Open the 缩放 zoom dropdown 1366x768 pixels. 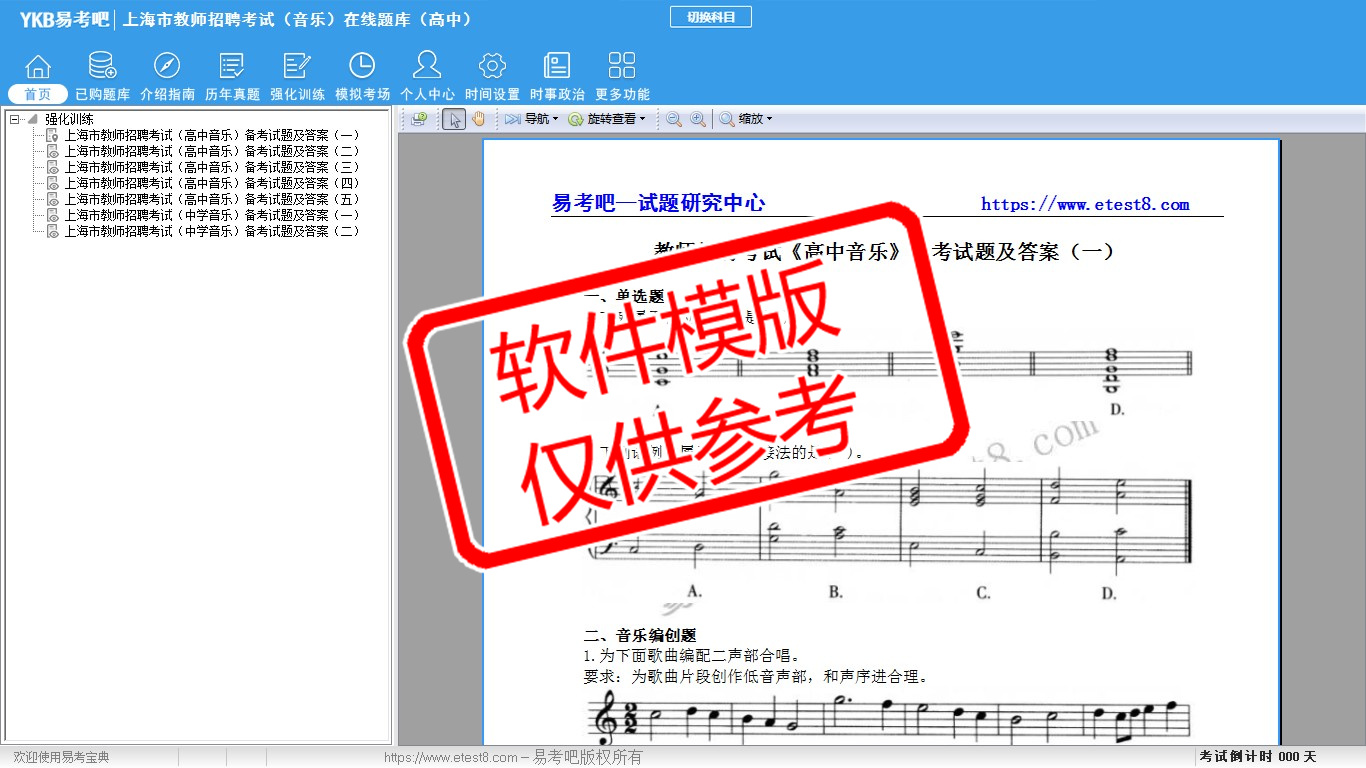(x=746, y=119)
